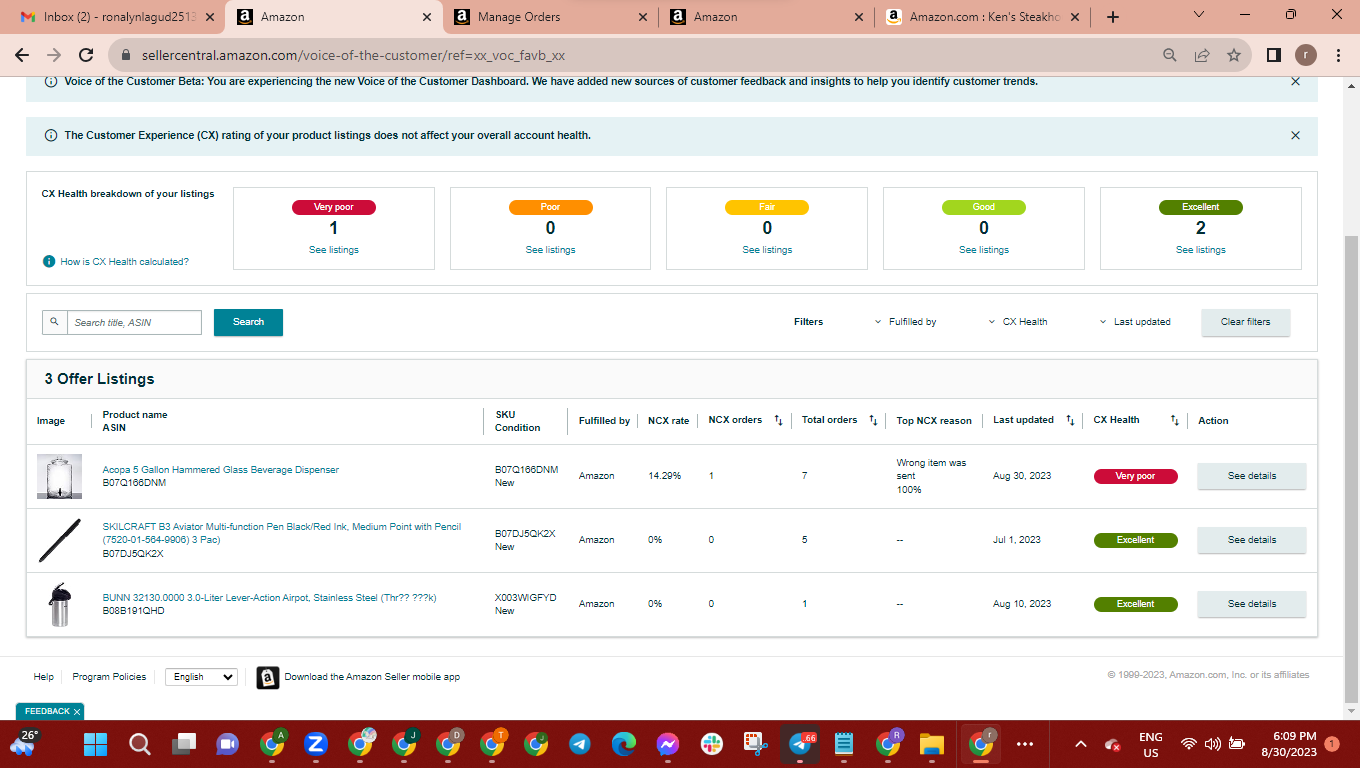
Task: Open the Chrome three-dot menu
Action: pyautogui.click(x=1339, y=55)
